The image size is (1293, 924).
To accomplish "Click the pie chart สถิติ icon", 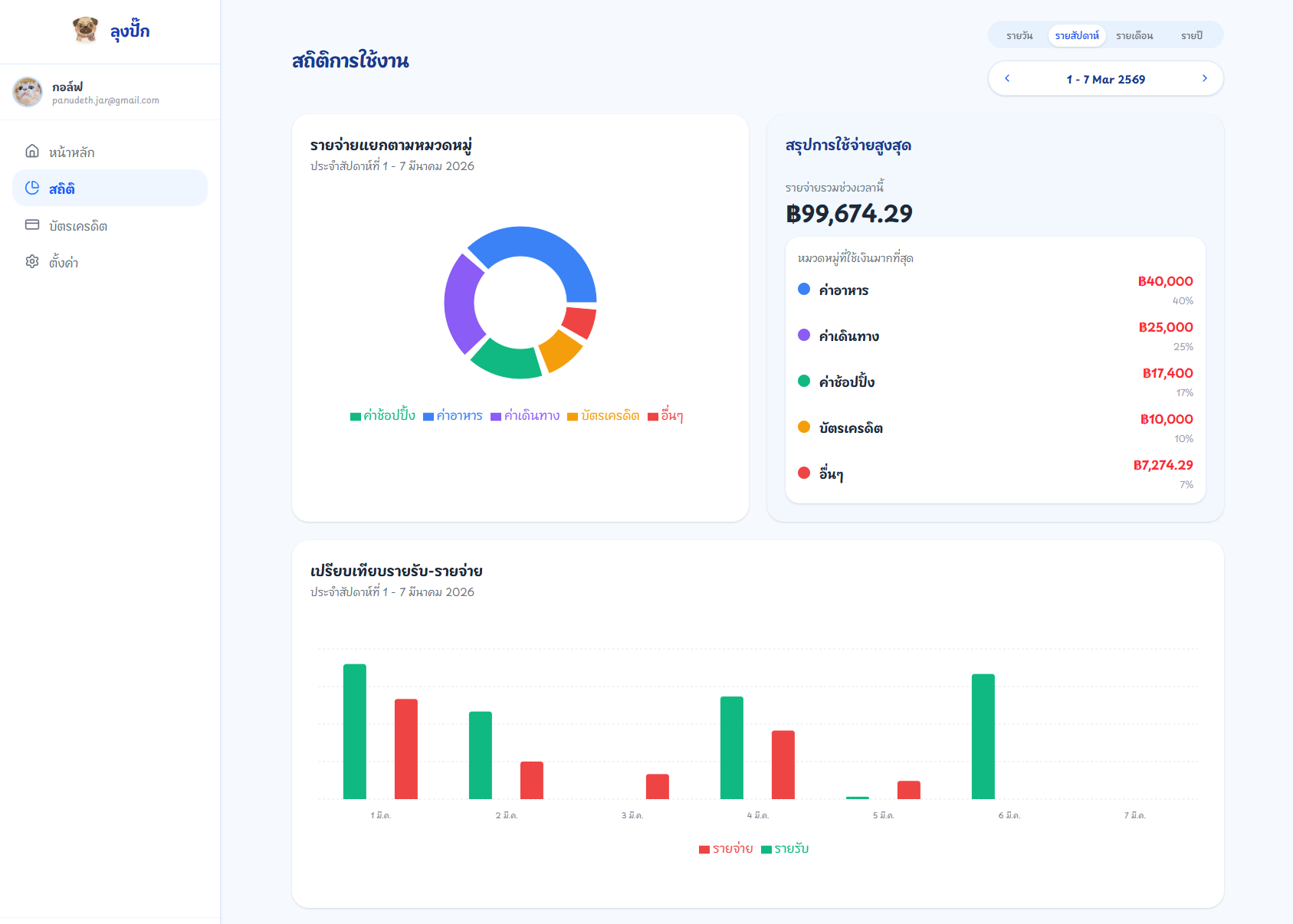I will point(32,188).
